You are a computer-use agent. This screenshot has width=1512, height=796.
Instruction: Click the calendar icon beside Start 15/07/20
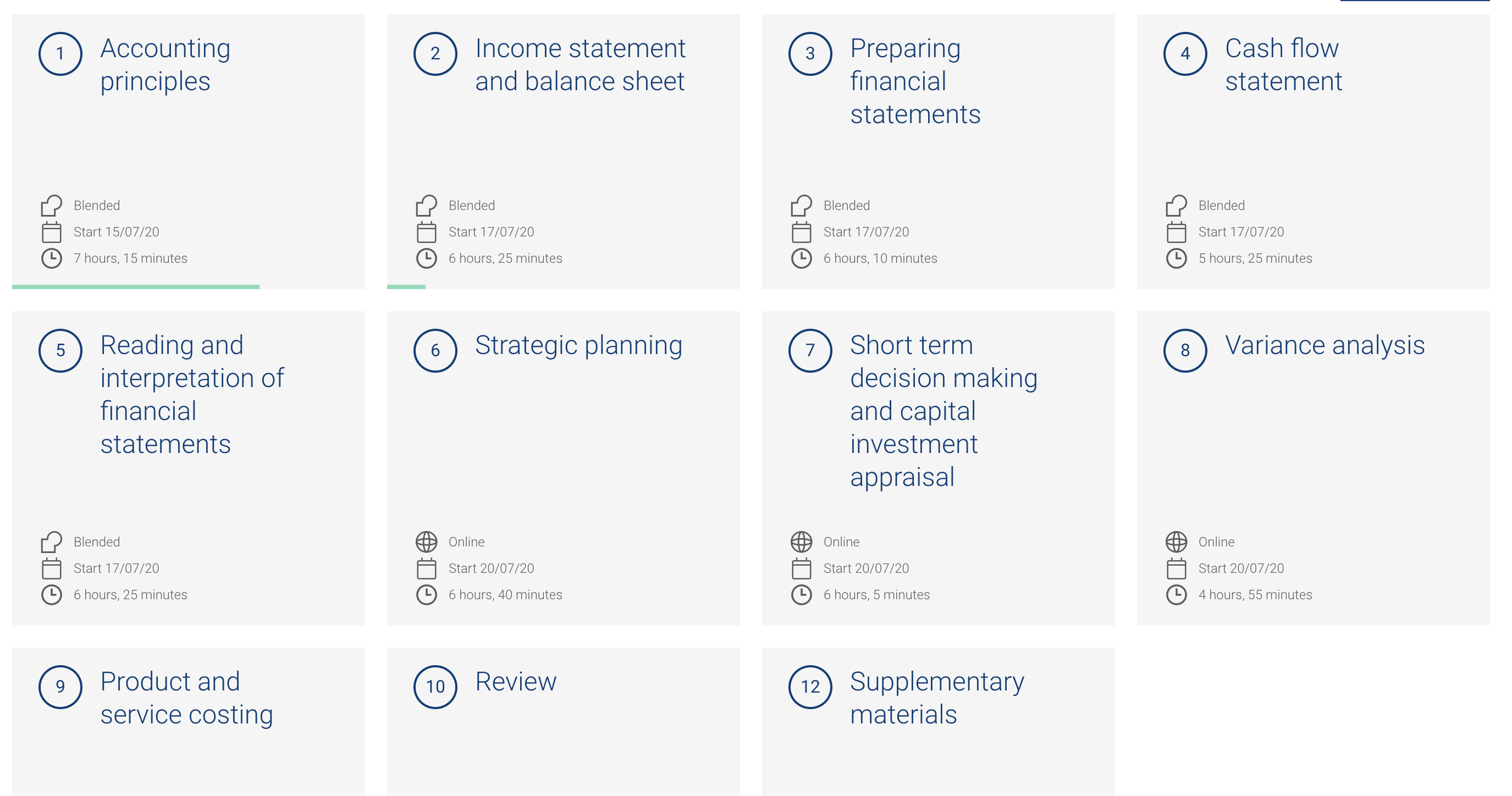point(51,232)
